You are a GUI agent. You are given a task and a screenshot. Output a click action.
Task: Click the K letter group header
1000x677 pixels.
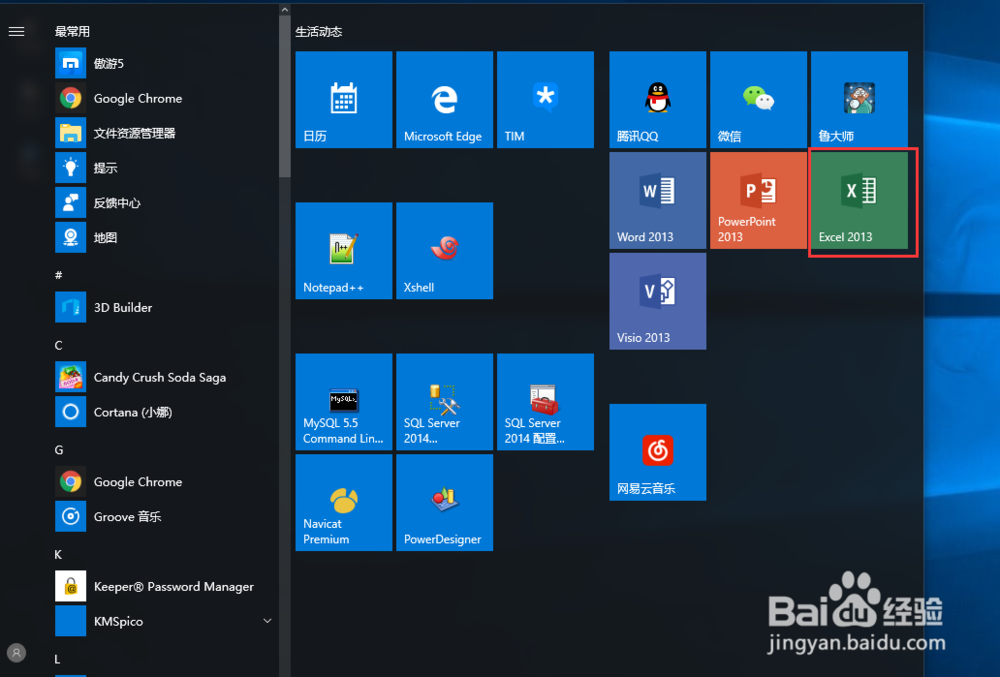tap(58, 554)
